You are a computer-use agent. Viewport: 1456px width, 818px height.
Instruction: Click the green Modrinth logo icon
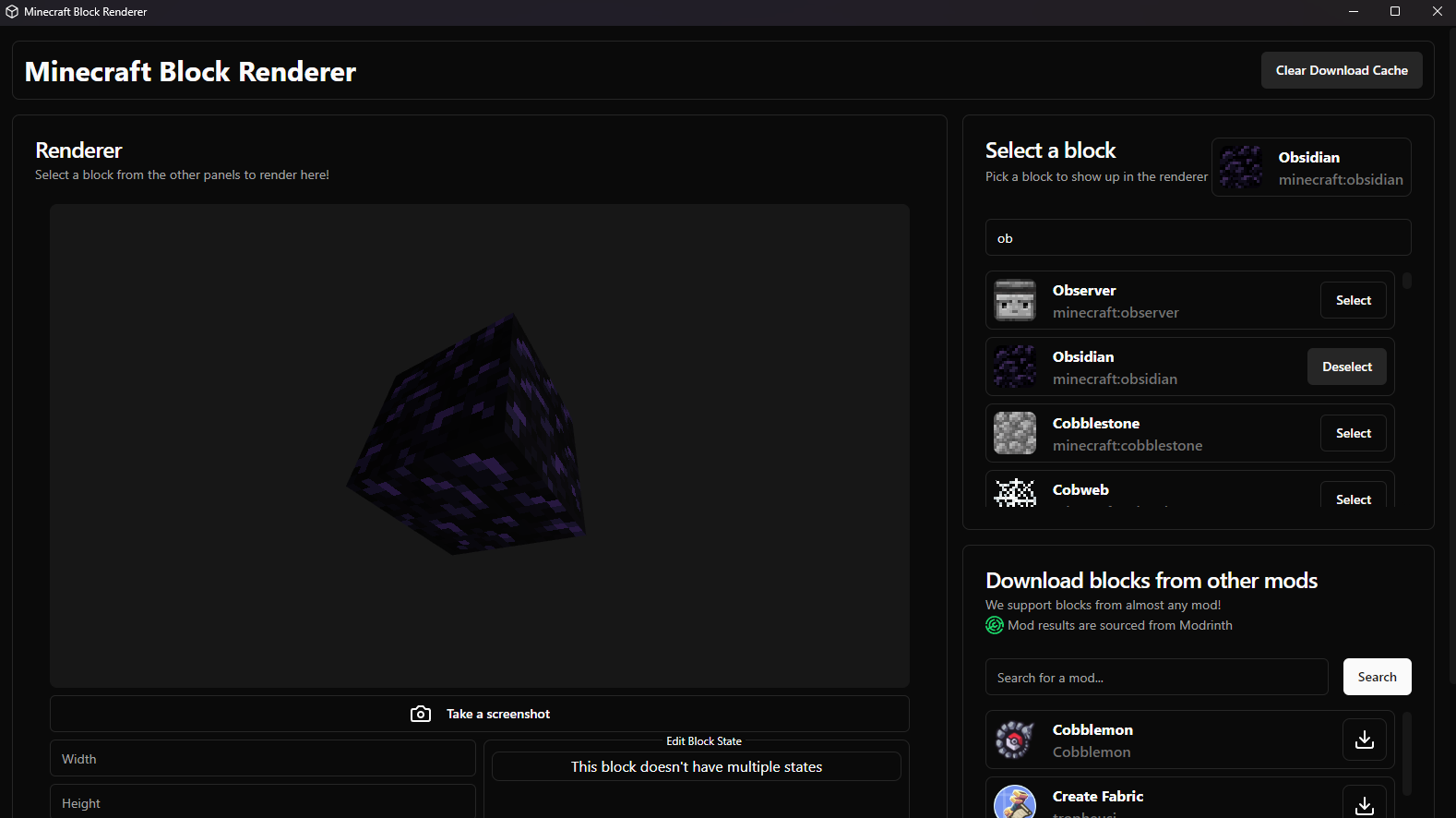995,625
